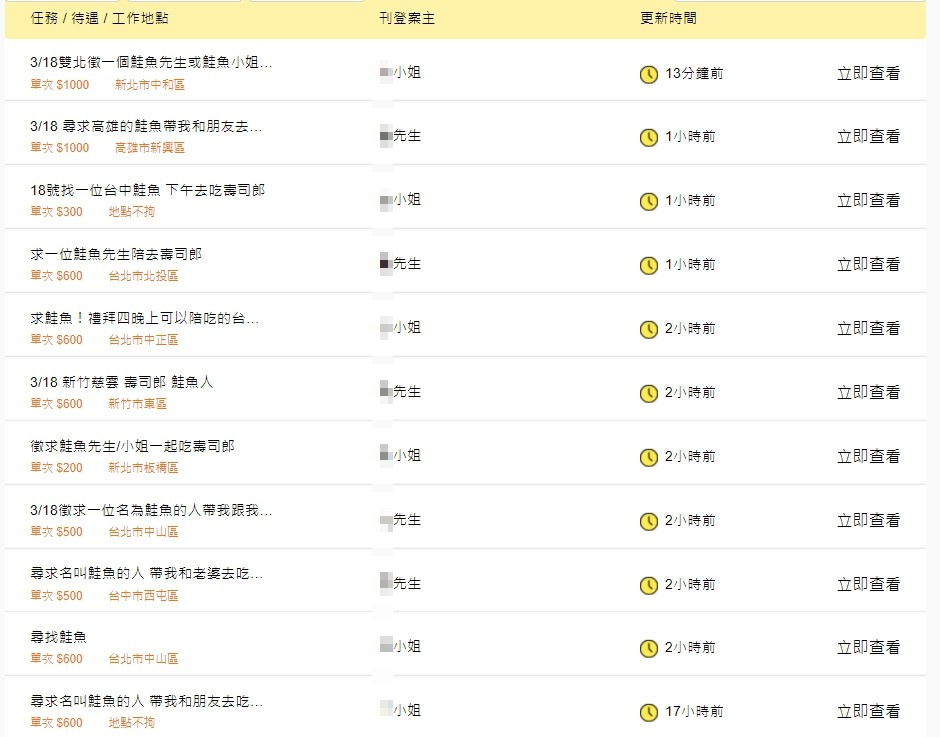
Task: Select 立即查看 for the 台北市北投區 task
Action: coord(868,264)
